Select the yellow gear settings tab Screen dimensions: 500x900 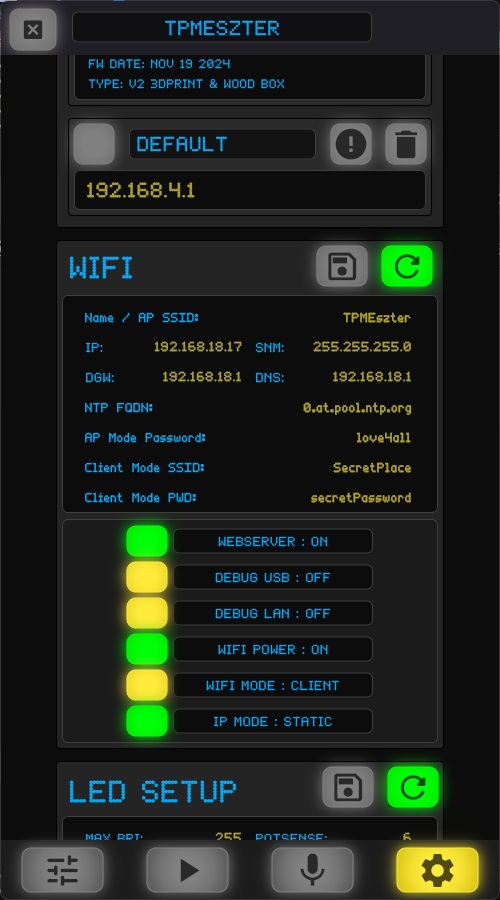[437, 871]
